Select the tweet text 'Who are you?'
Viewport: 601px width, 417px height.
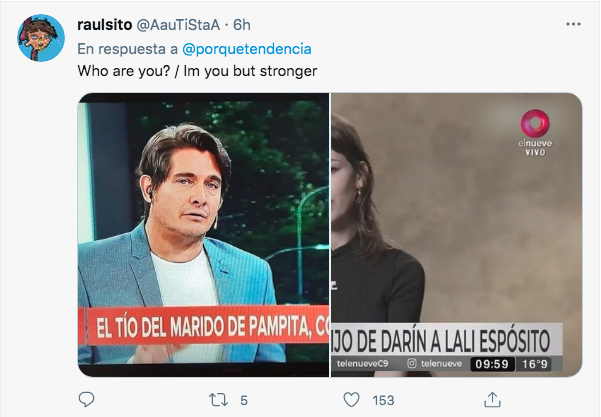click(x=123, y=71)
